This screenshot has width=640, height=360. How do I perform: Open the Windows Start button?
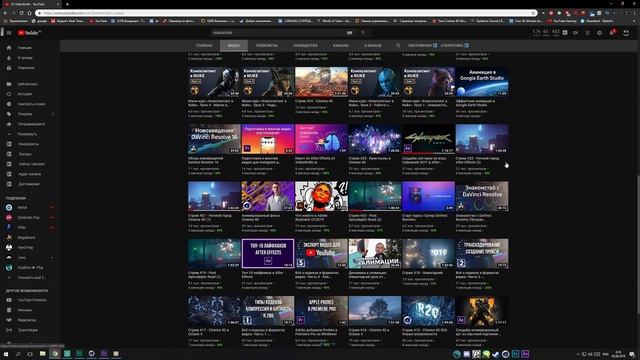[x=6, y=354]
